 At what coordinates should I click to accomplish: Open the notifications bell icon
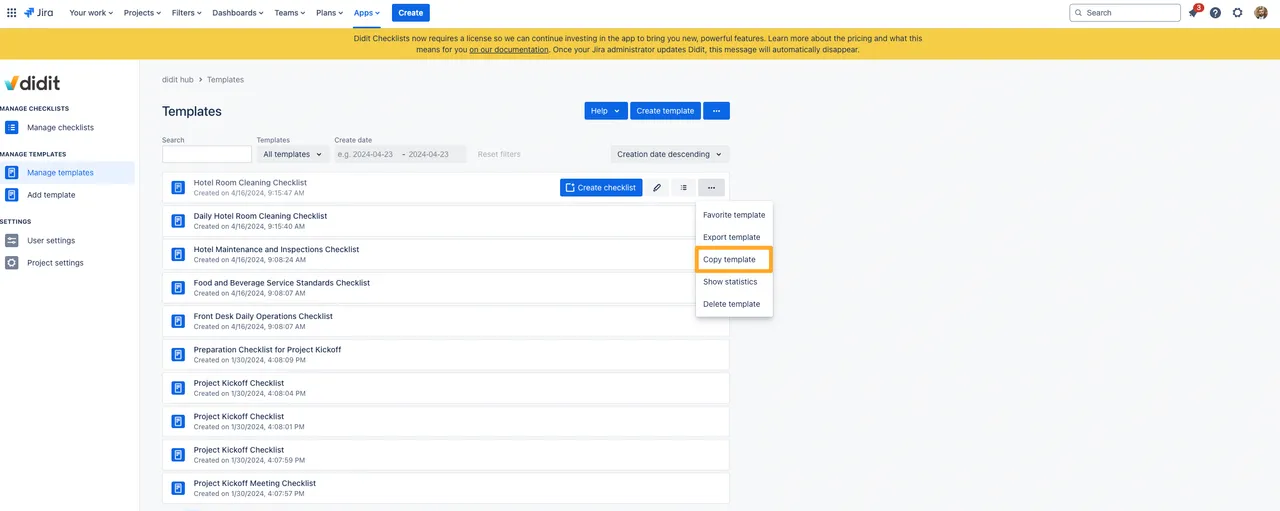pyautogui.click(x=1193, y=13)
